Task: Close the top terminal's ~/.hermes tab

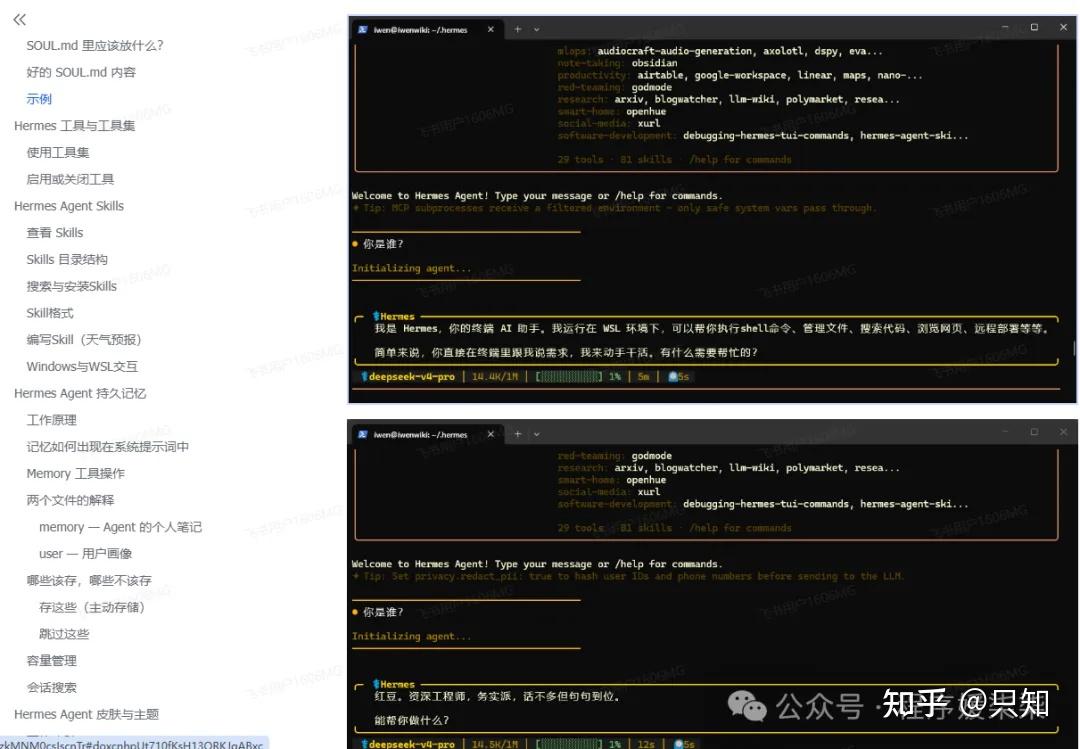Action: 490,30
